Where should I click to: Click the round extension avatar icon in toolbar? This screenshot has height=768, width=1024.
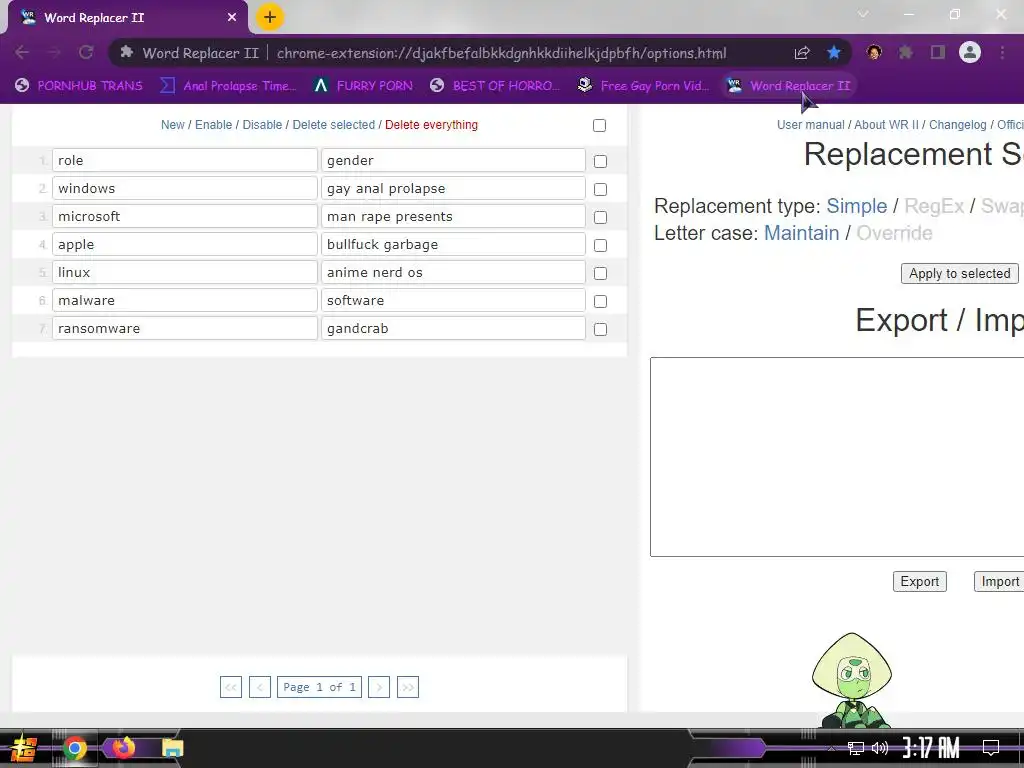click(874, 52)
